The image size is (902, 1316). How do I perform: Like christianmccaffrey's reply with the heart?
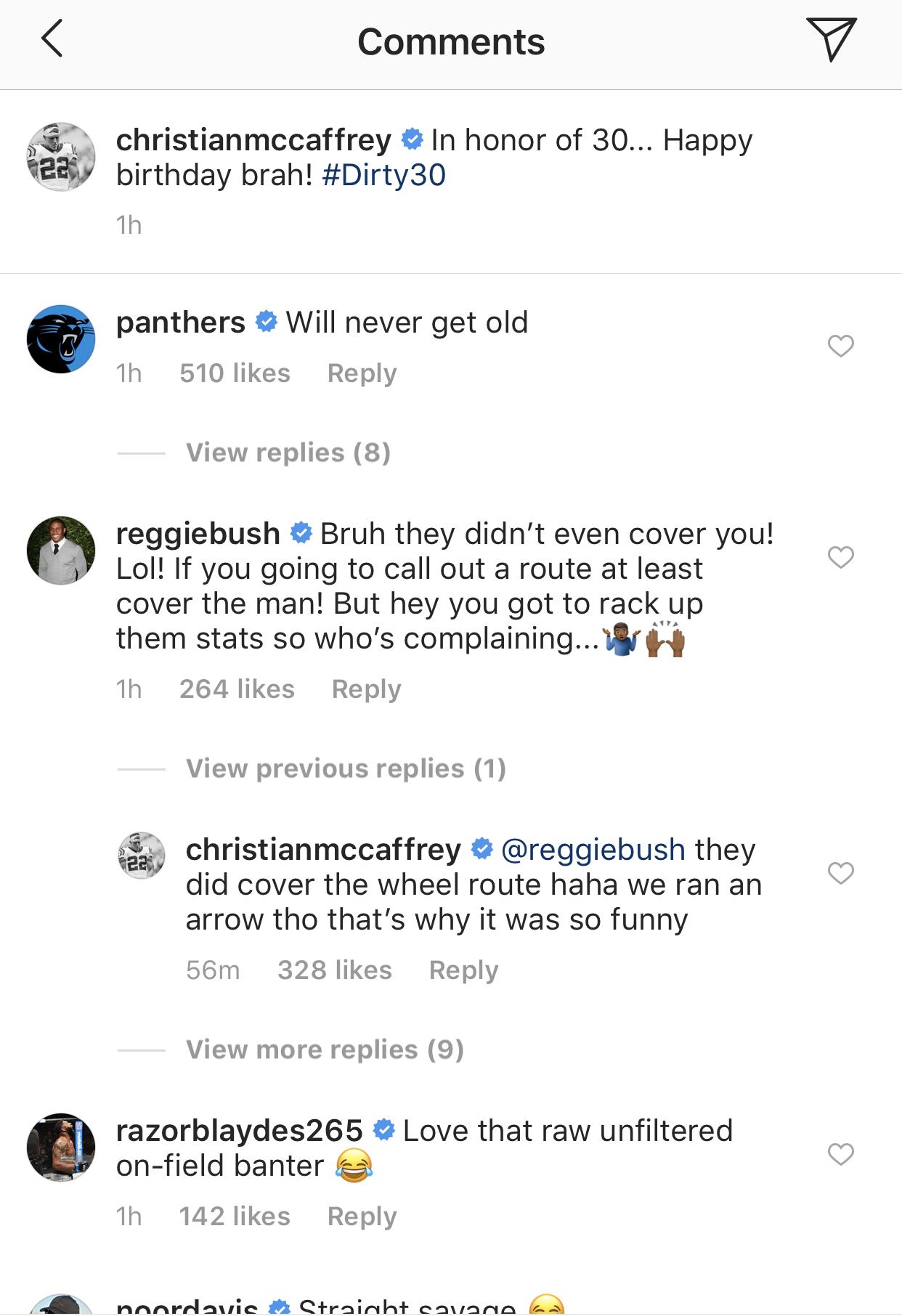(x=840, y=873)
